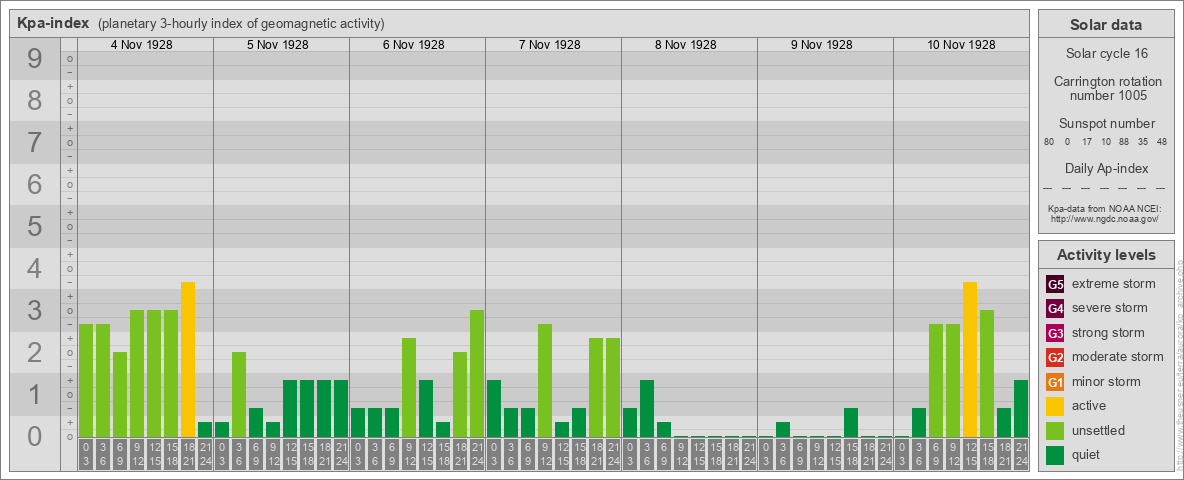Click the 'extreme storm' legend label
The width and height of the screenshot is (1184, 480).
pos(1114,284)
